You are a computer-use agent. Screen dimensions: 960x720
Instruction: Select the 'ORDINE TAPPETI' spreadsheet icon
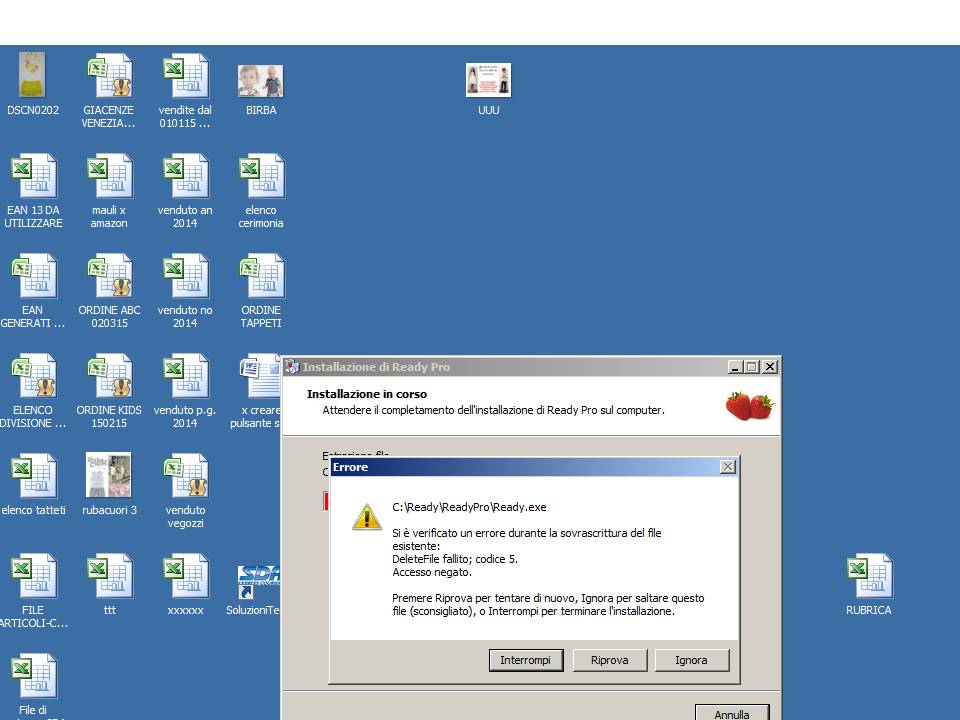(x=261, y=276)
